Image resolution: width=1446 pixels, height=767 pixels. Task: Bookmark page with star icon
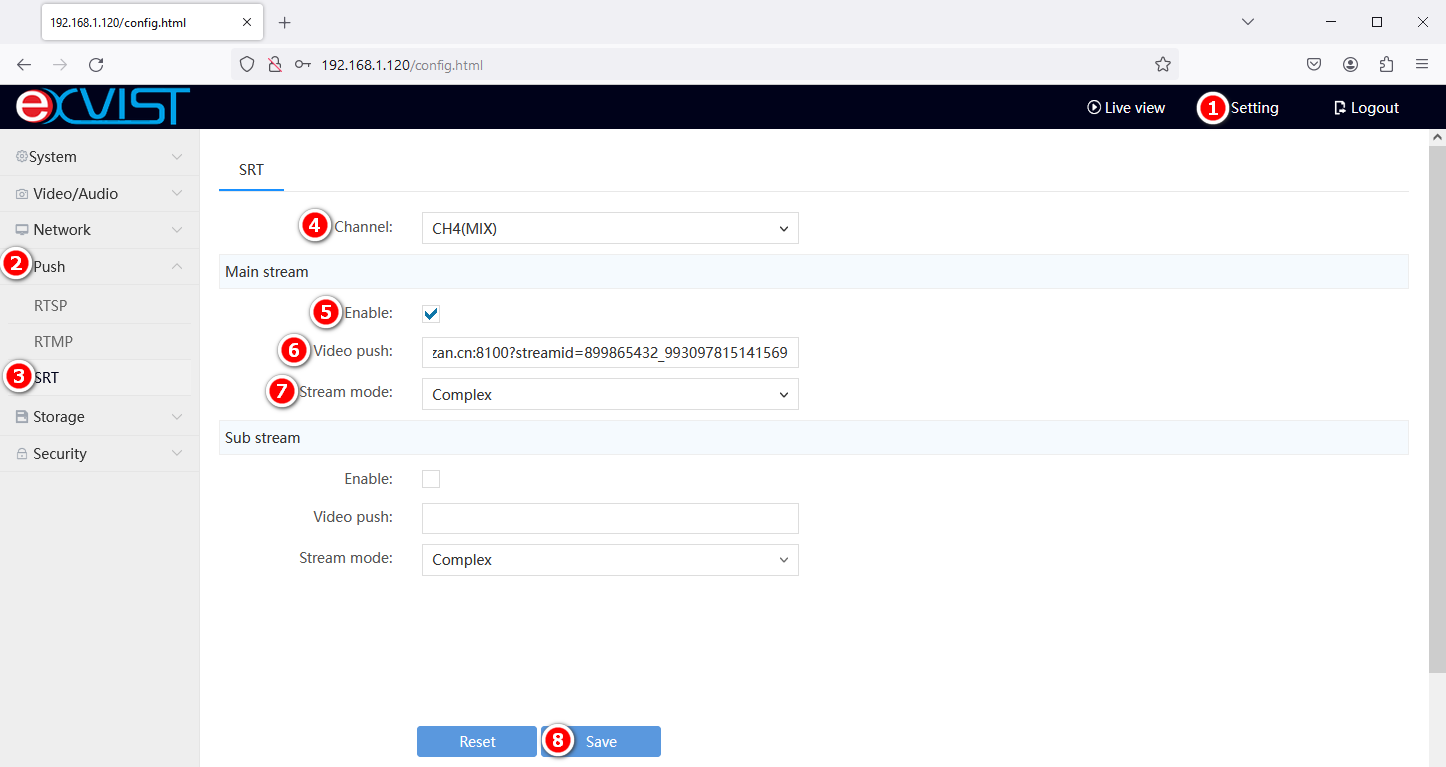pyautogui.click(x=1162, y=65)
